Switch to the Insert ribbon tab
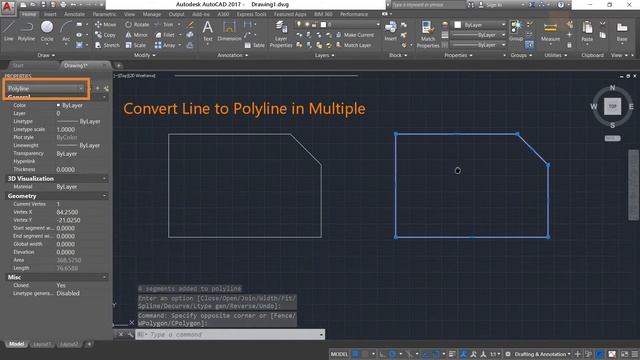Viewport: 640px width, 360px height. tap(50, 14)
